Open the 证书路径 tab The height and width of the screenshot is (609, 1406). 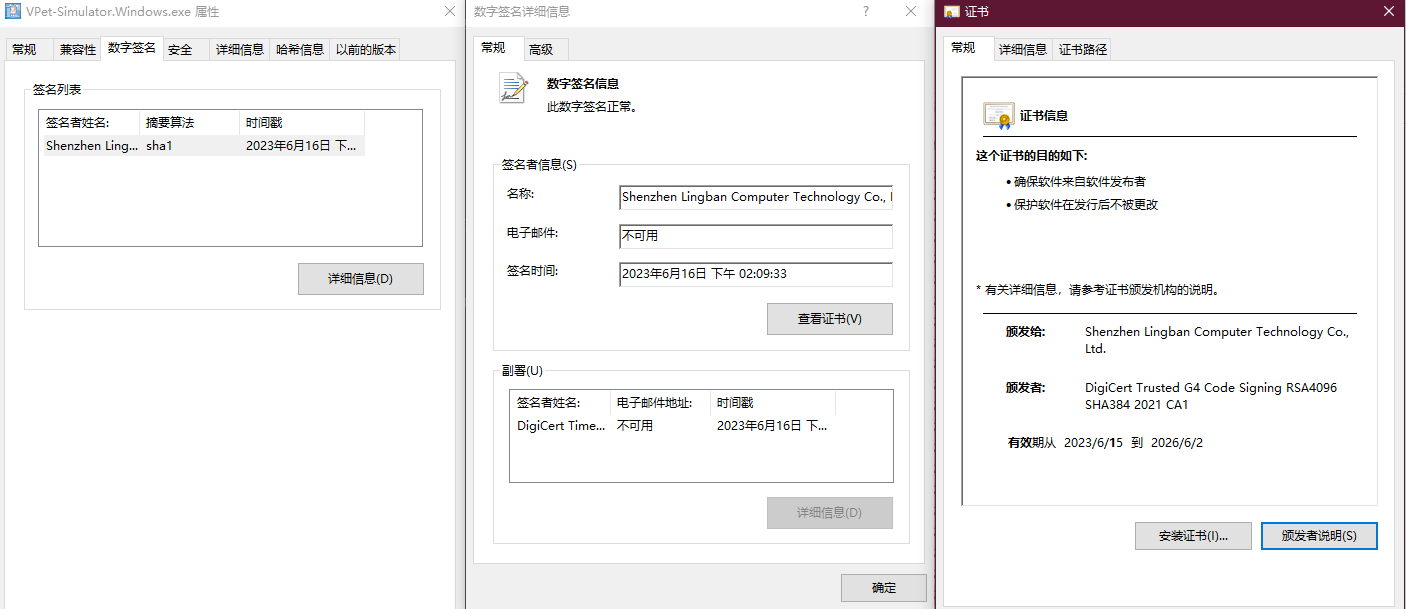point(1083,50)
